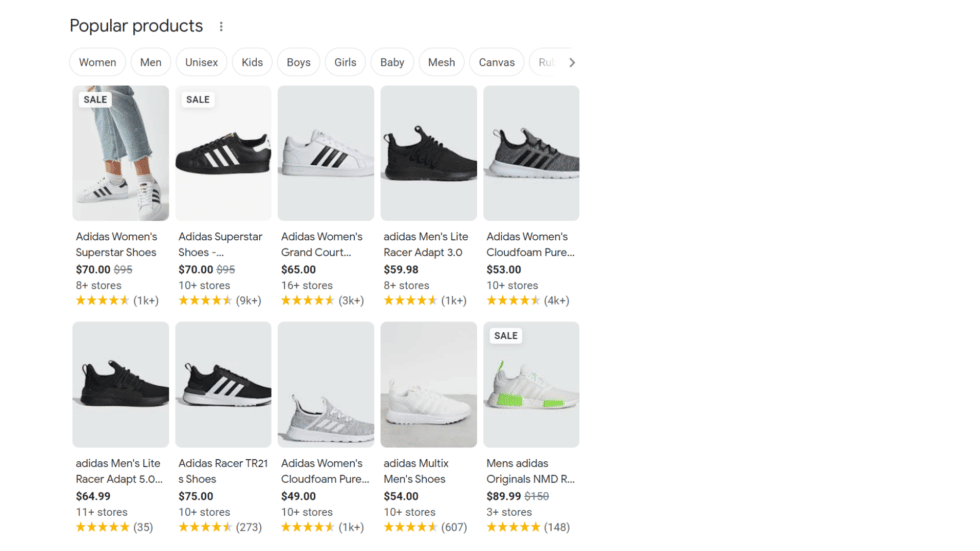Click the (9k+) star rating

(x=220, y=300)
